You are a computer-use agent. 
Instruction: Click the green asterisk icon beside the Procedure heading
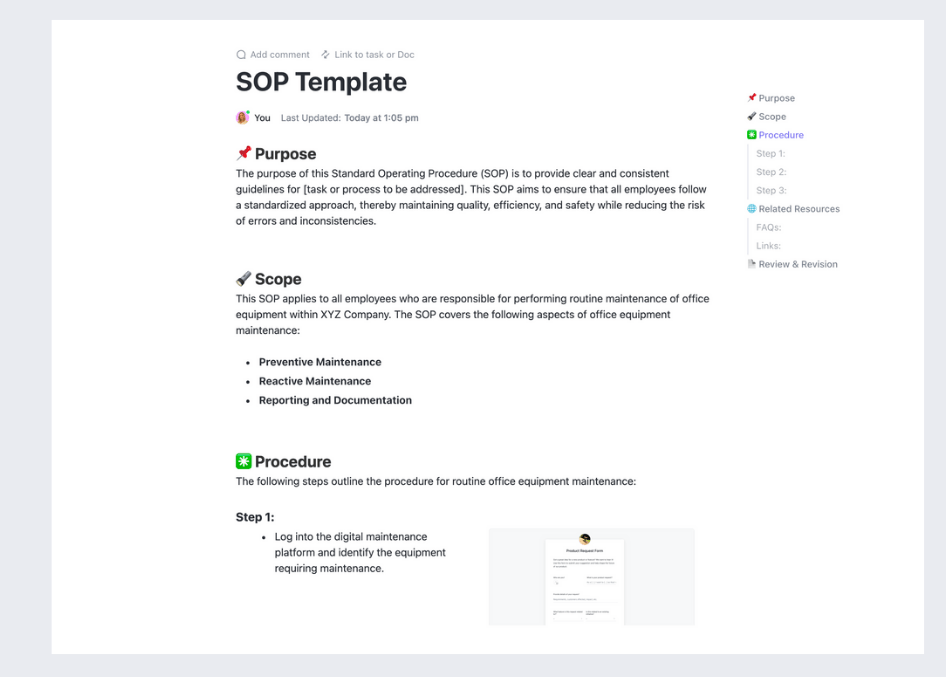click(243, 462)
